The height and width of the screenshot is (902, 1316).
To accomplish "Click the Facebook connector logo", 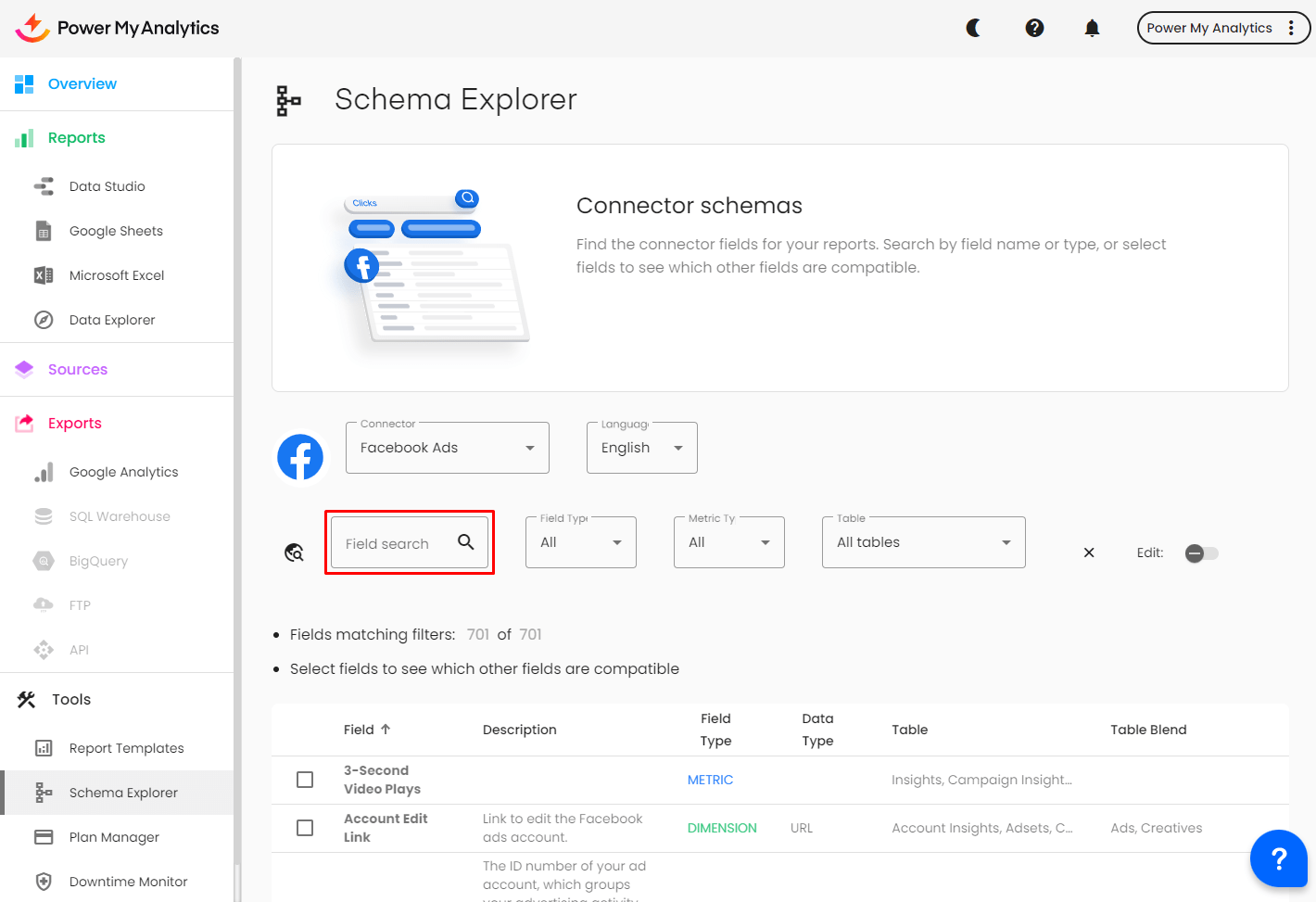I will coord(300,457).
